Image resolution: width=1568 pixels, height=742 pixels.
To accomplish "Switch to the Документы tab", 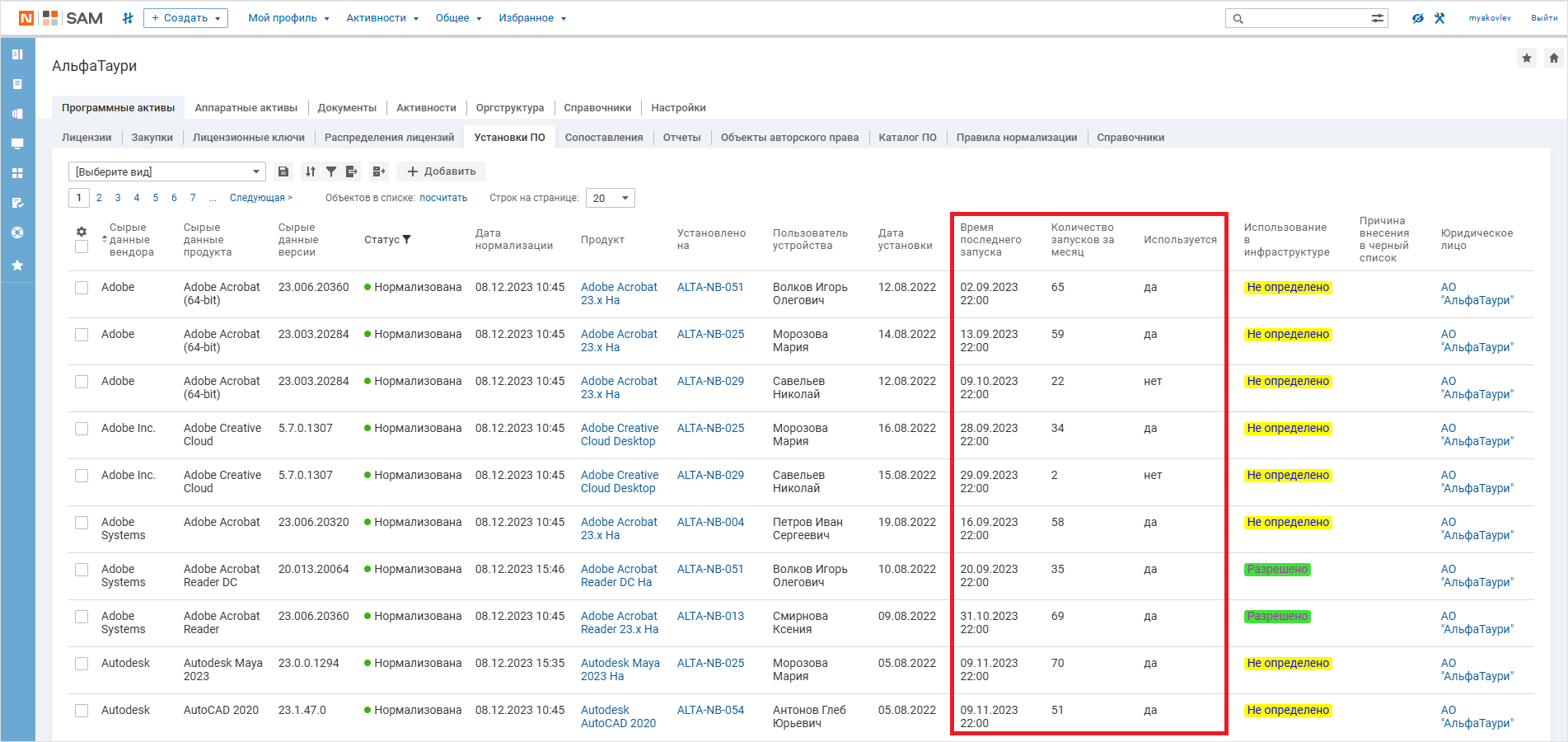I will coord(347,108).
